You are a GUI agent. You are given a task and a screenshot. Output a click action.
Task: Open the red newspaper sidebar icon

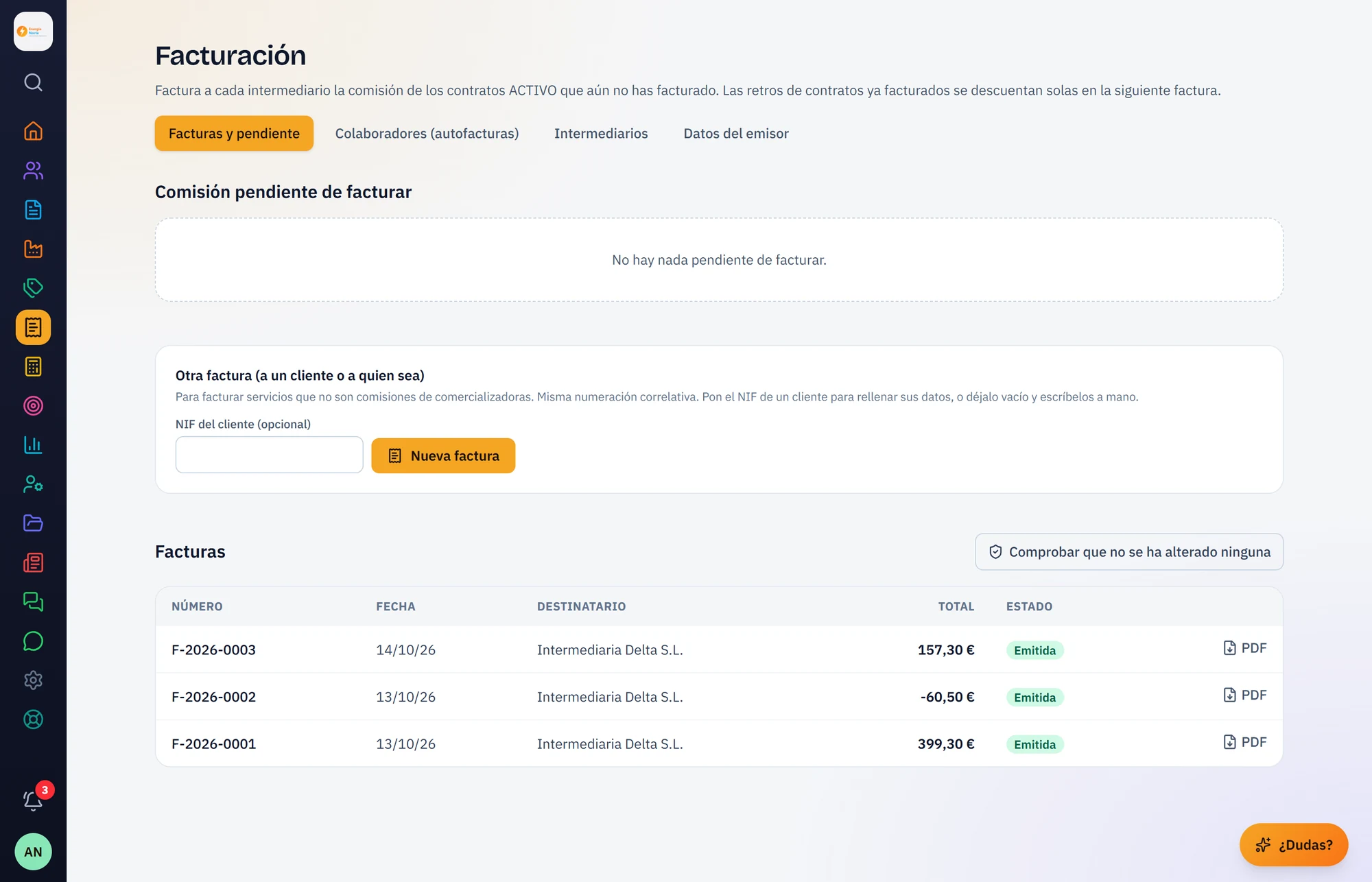(33, 563)
